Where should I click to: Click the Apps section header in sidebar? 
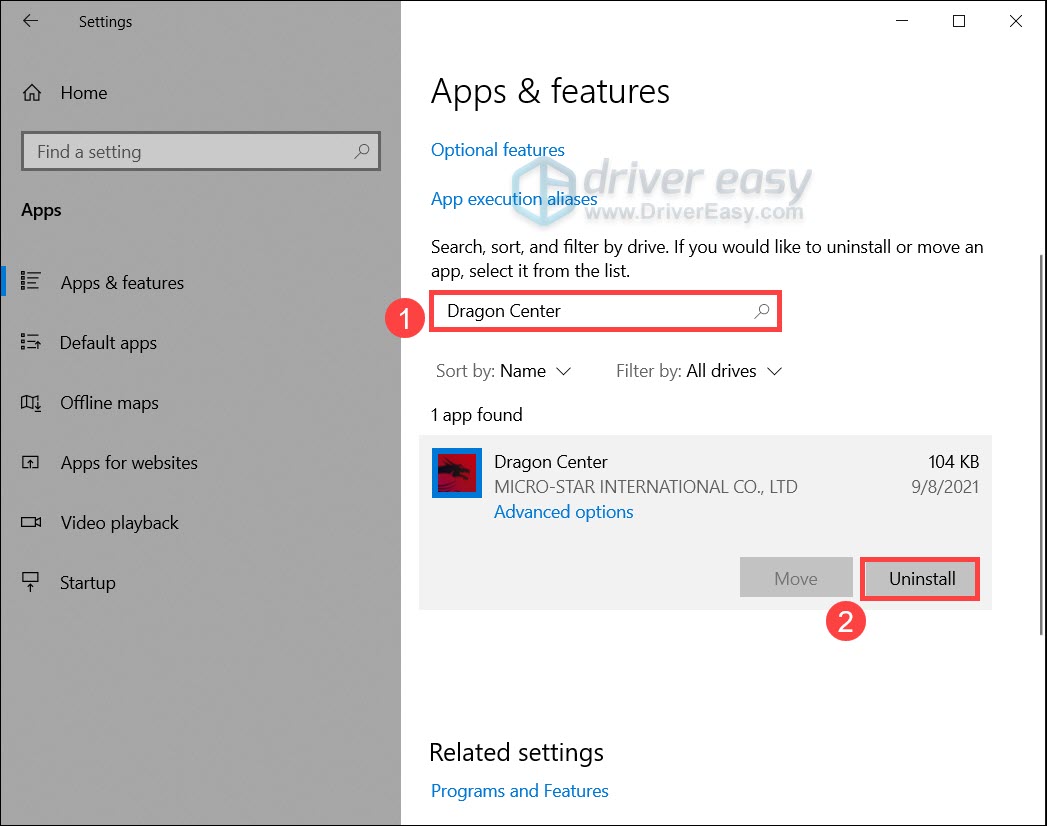[x=41, y=210]
